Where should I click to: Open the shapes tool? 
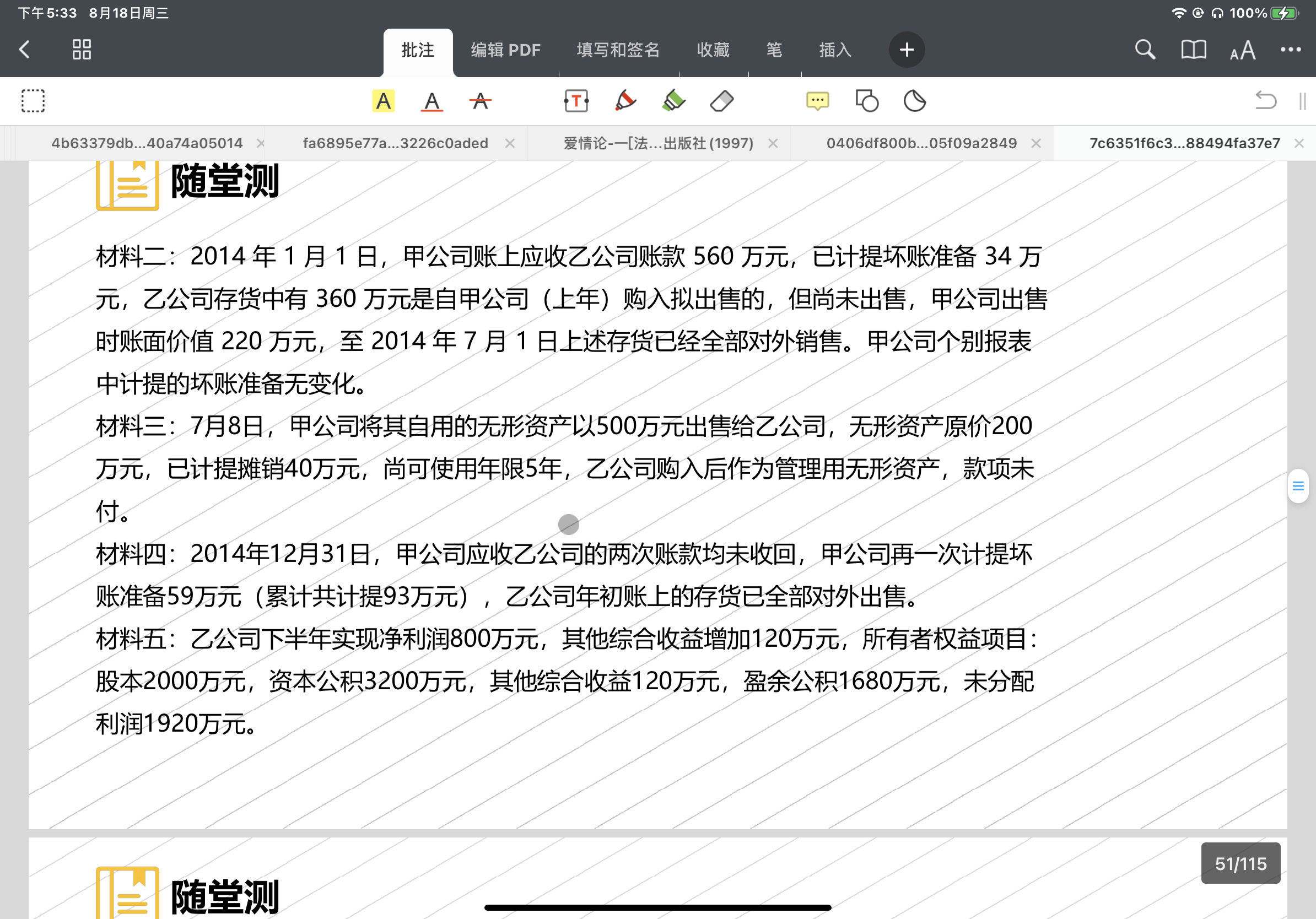coord(866,101)
